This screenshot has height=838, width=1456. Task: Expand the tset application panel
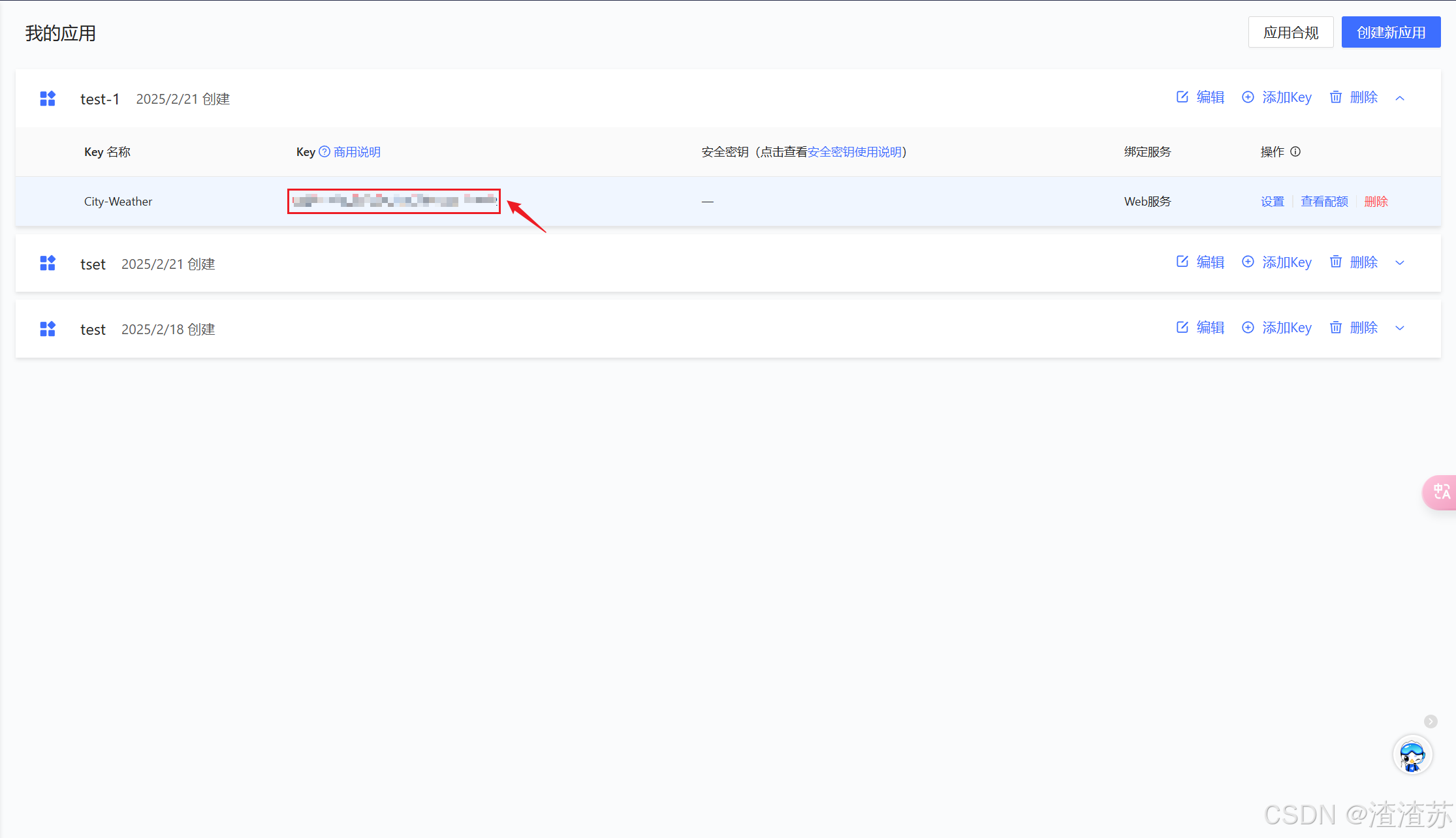(x=1400, y=263)
